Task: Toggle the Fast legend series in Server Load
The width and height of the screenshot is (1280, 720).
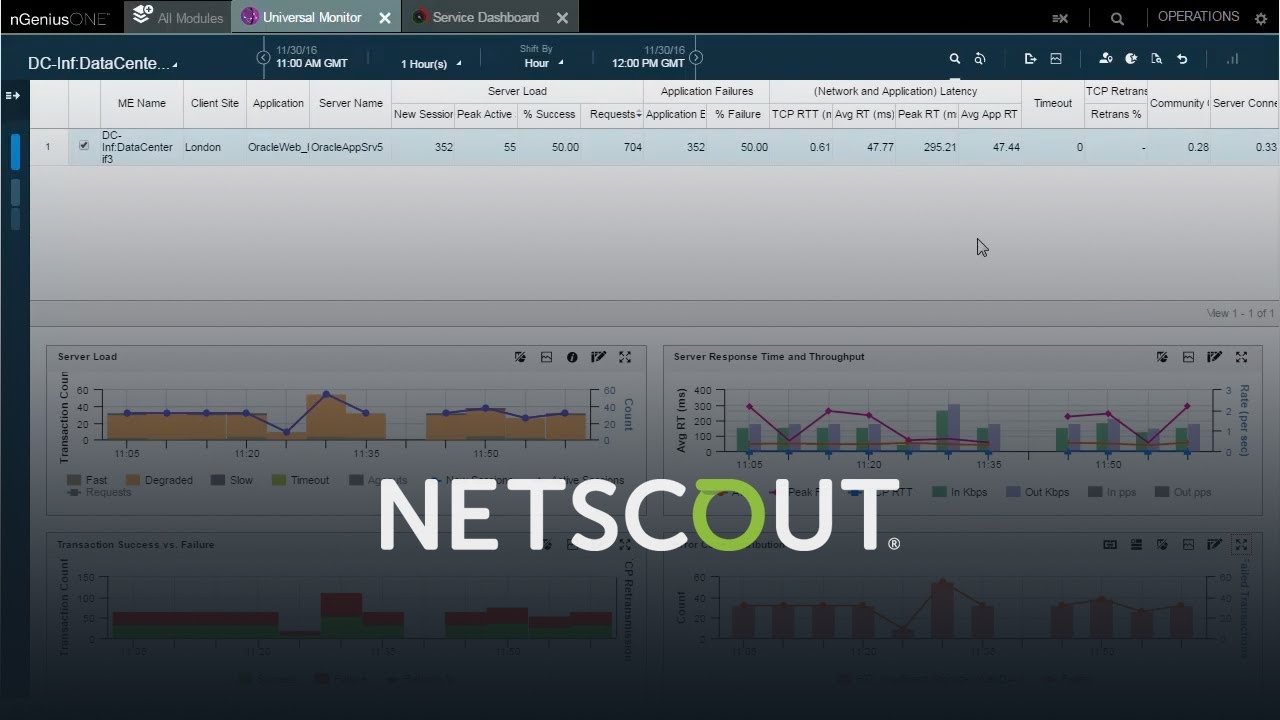Action: pyautogui.click(x=87, y=480)
